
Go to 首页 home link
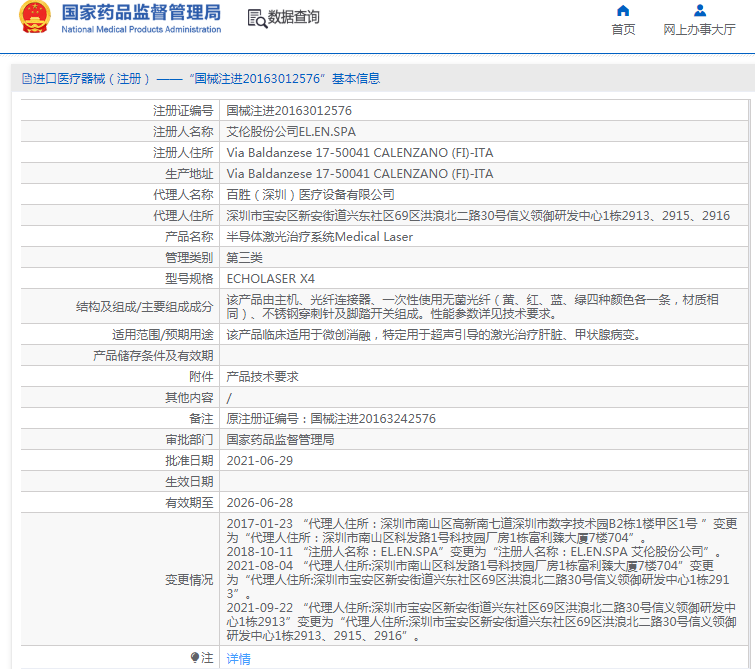[623, 30]
